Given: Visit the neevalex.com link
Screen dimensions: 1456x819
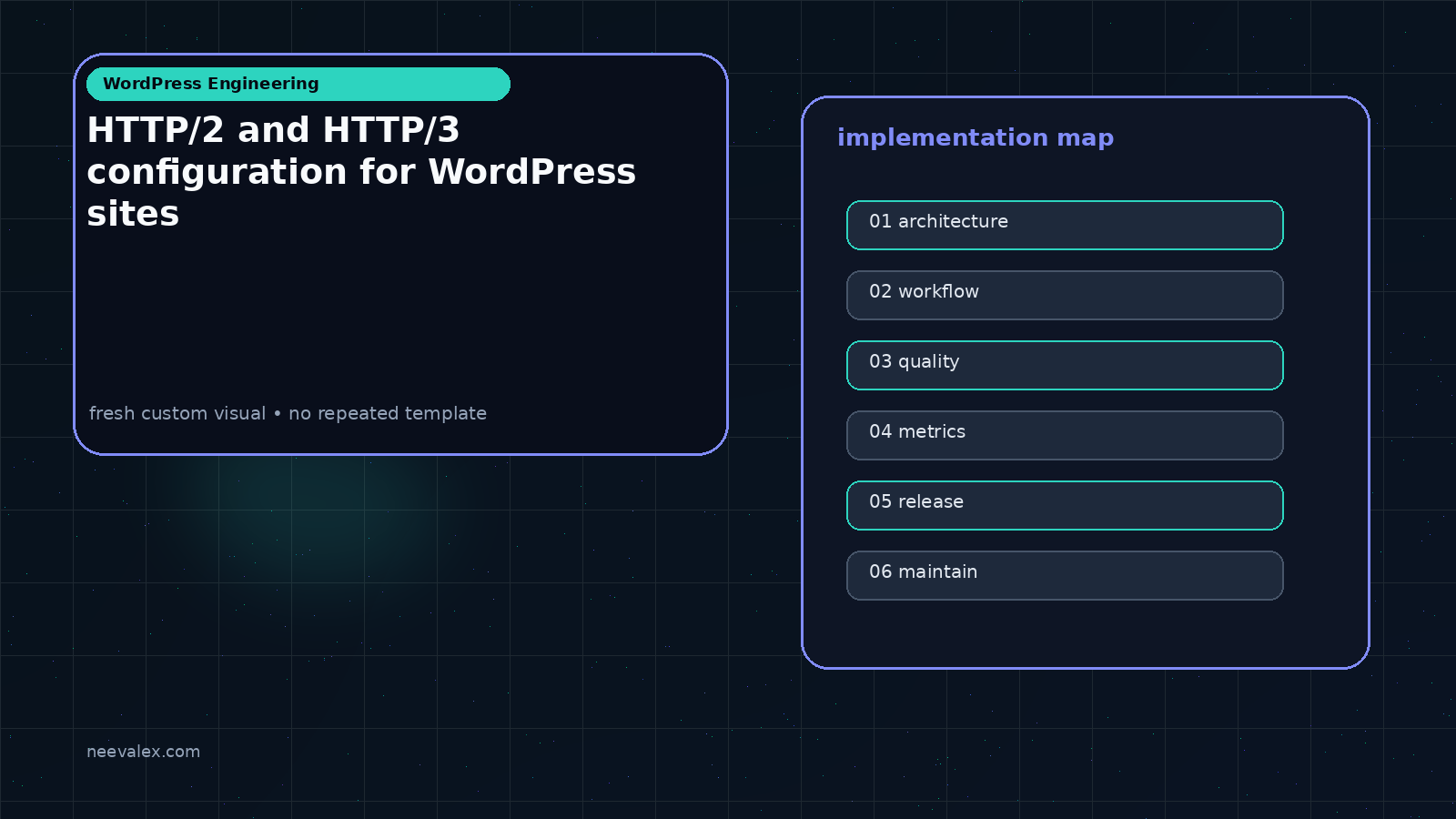Looking at the screenshot, I should (x=143, y=752).
